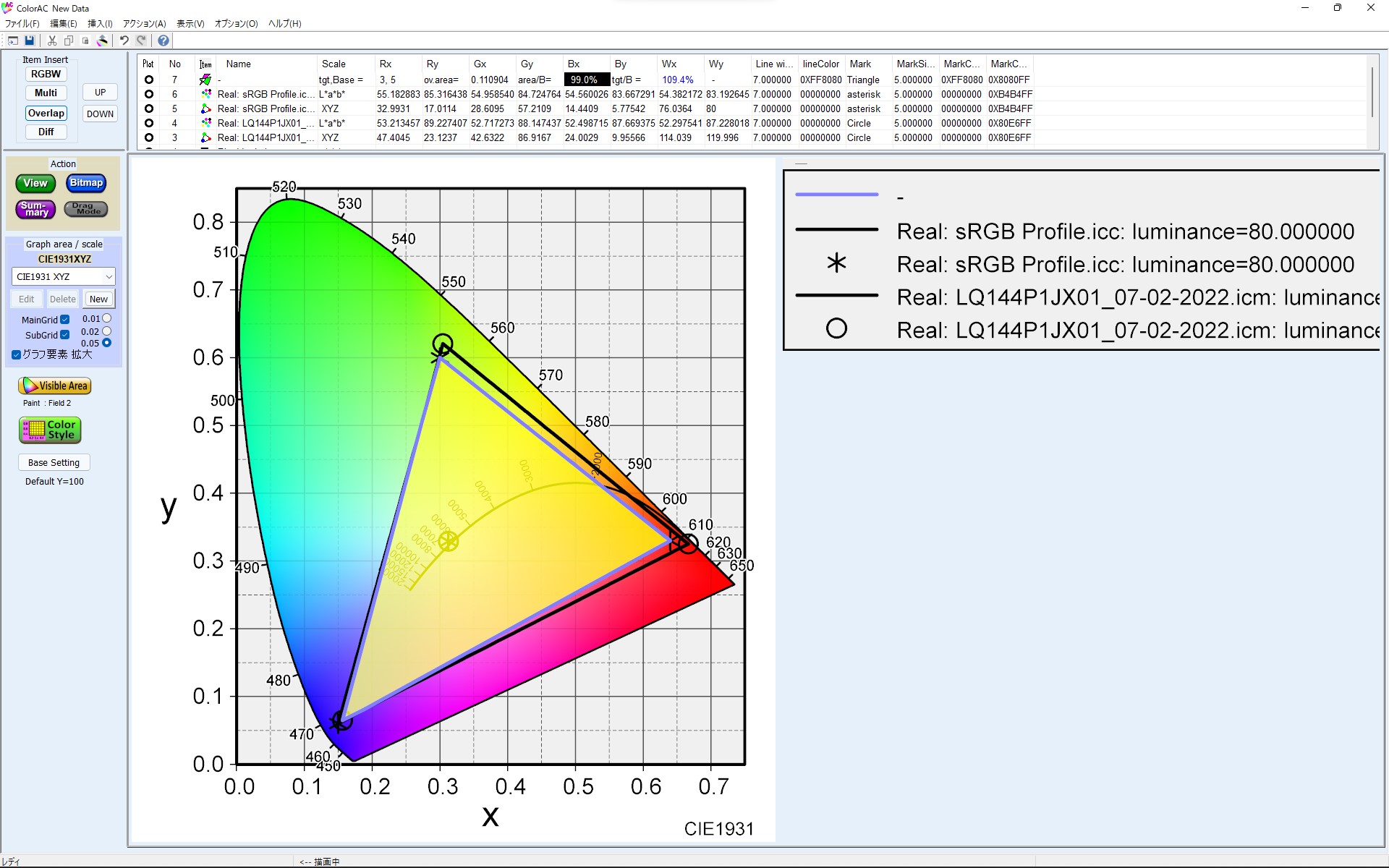This screenshot has width=1389, height=868.
Task: Open the 挿入(I) menu
Action: (x=100, y=24)
